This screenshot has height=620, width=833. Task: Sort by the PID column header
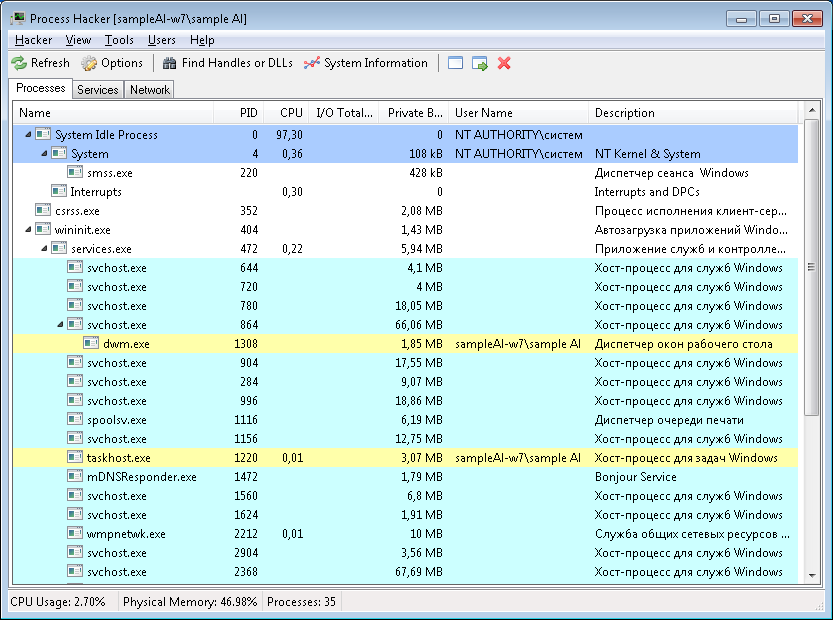[249, 113]
